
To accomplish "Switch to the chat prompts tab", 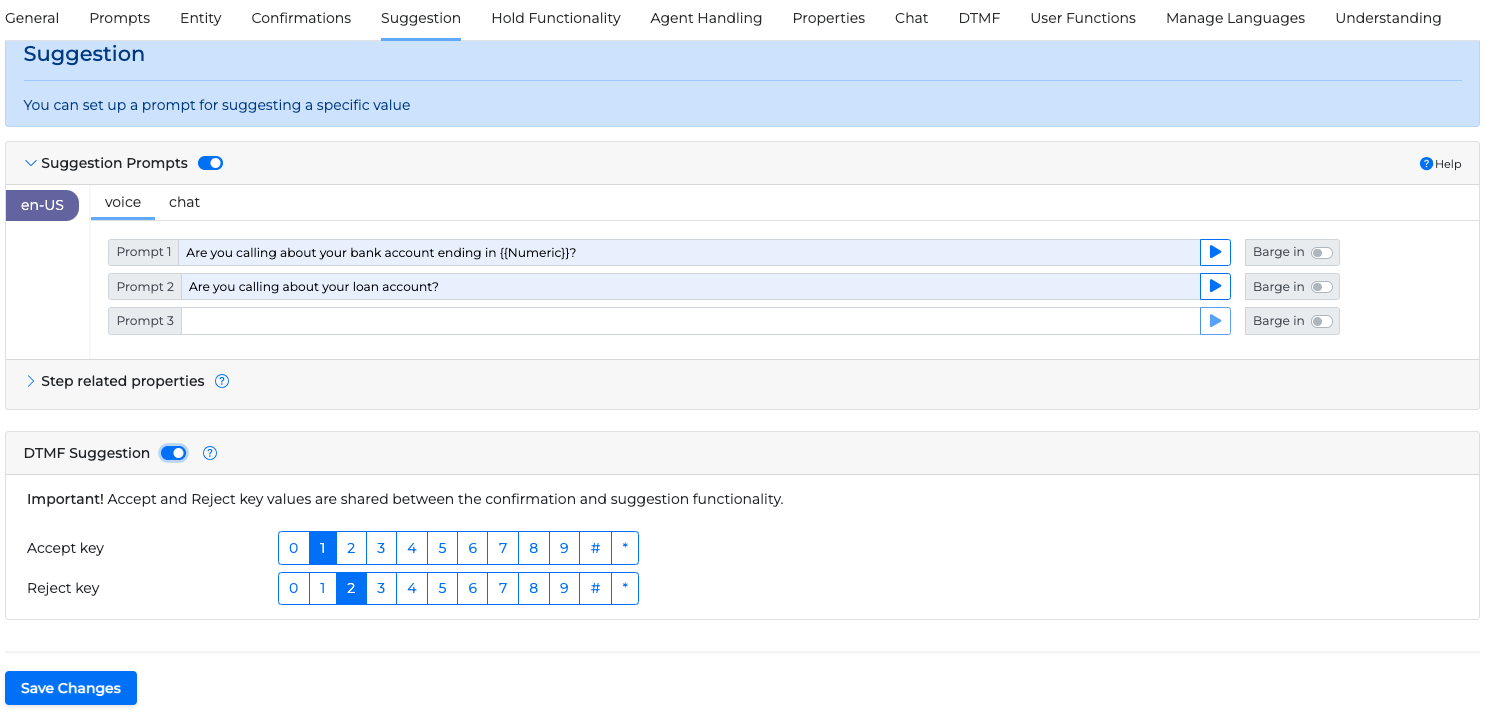I will (184, 202).
